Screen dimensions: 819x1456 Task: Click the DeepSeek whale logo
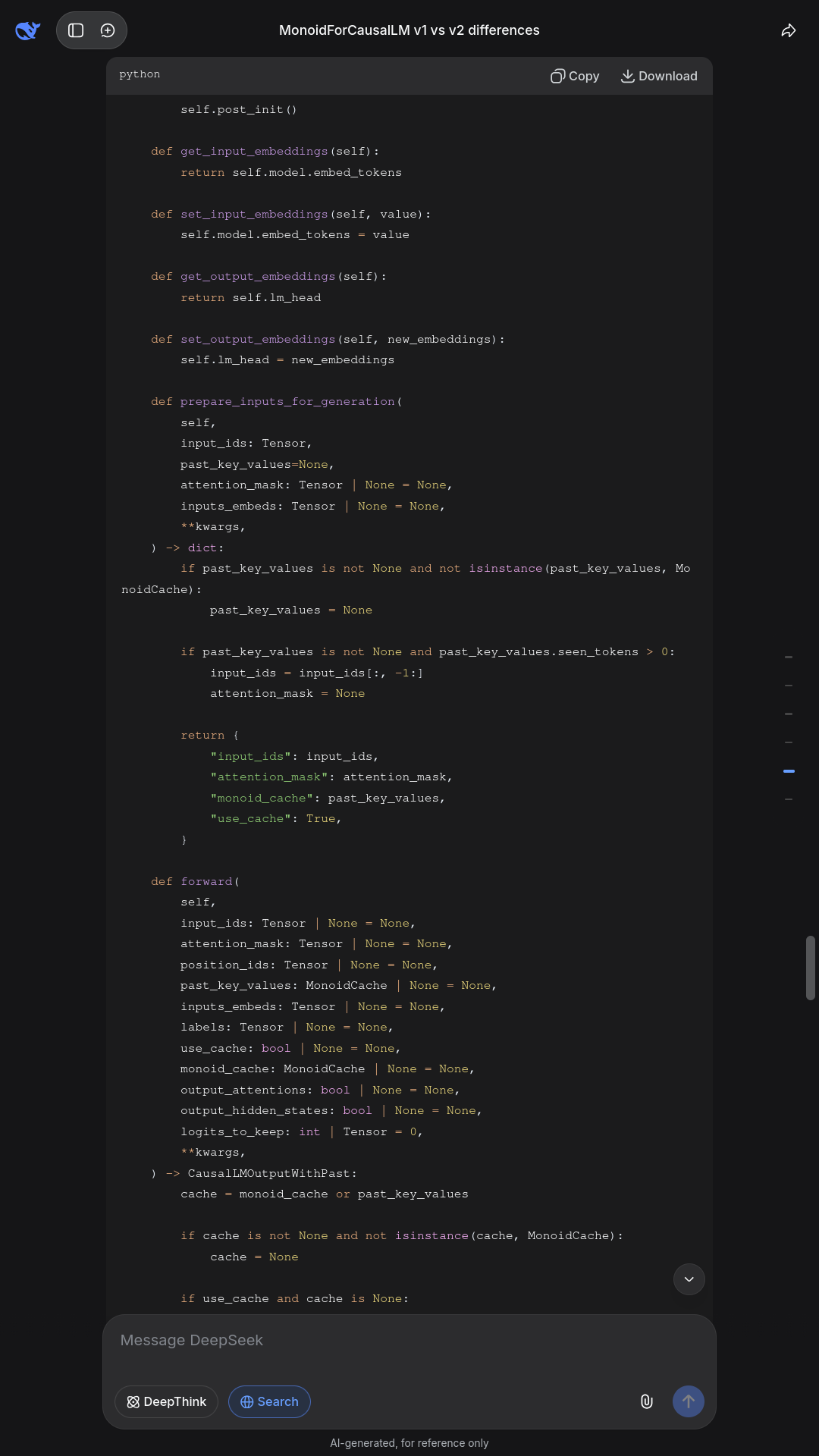click(x=28, y=30)
